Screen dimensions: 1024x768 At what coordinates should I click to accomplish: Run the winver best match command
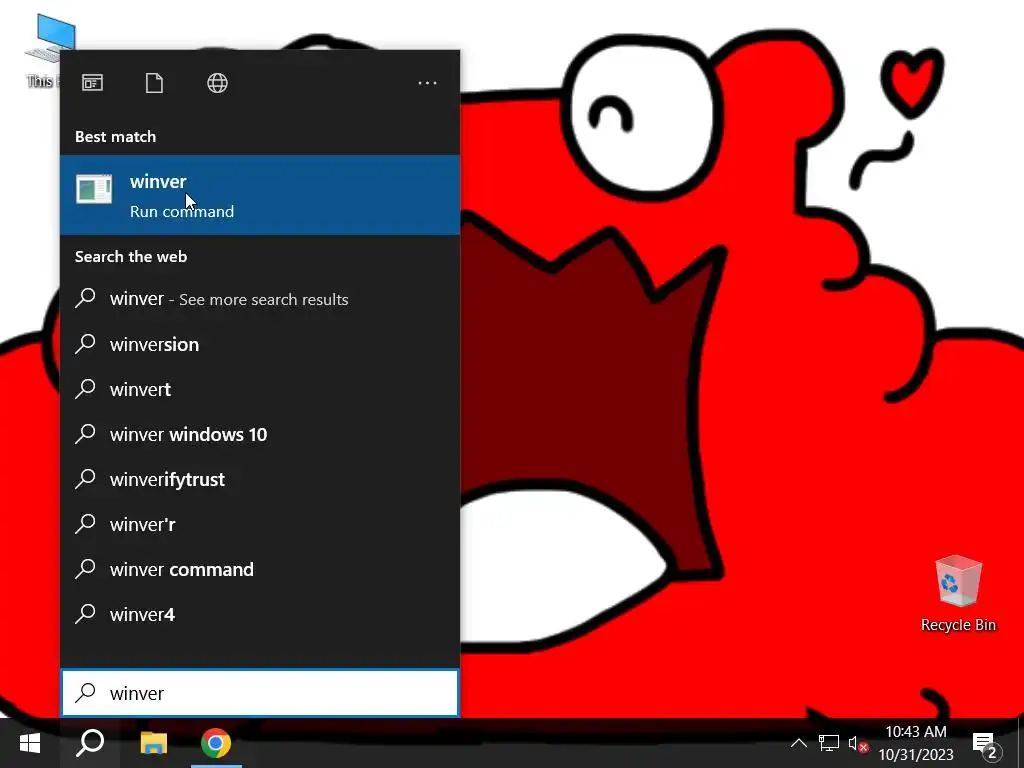pyautogui.click(x=260, y=195)
